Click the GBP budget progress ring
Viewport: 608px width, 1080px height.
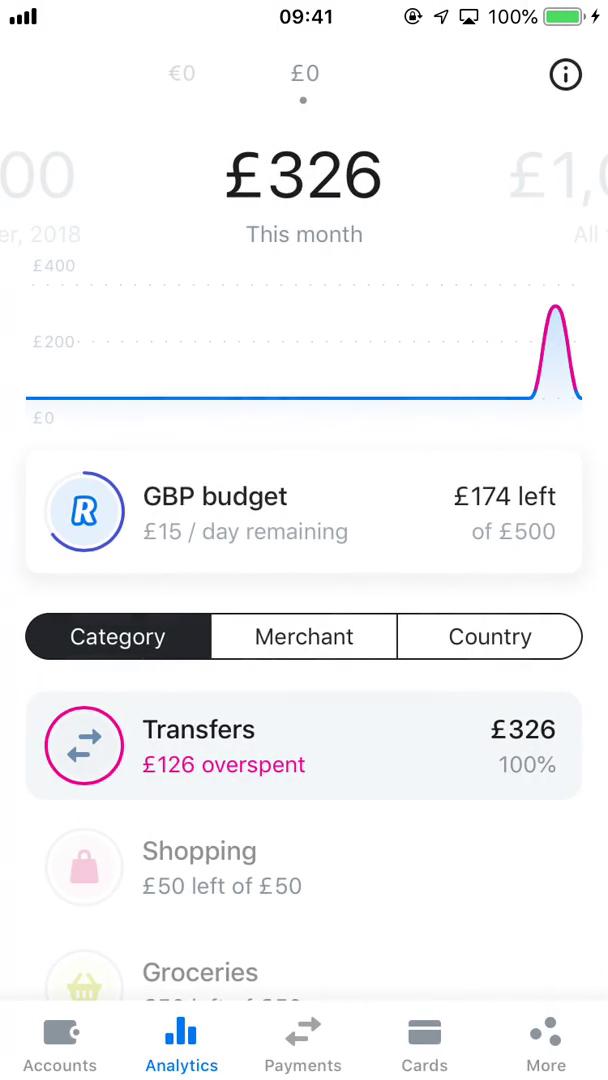tap(85, 512)
